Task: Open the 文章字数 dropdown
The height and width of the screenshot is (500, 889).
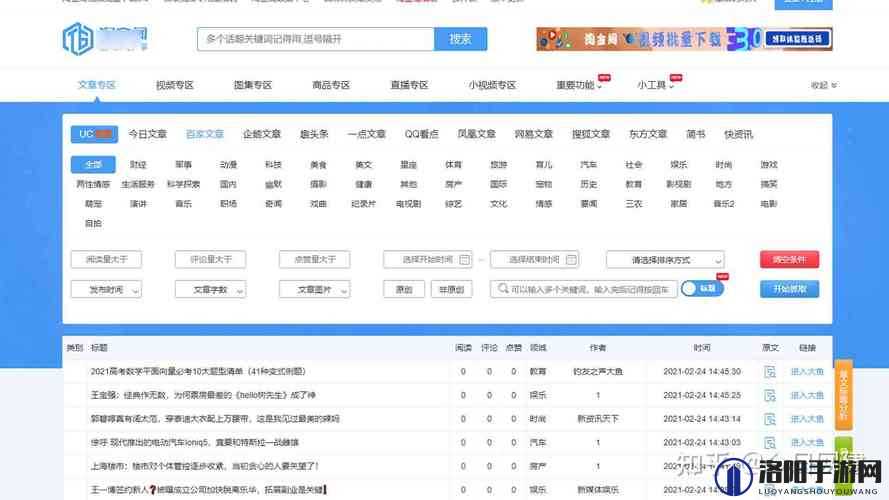Action: click(x=210, y=289)
